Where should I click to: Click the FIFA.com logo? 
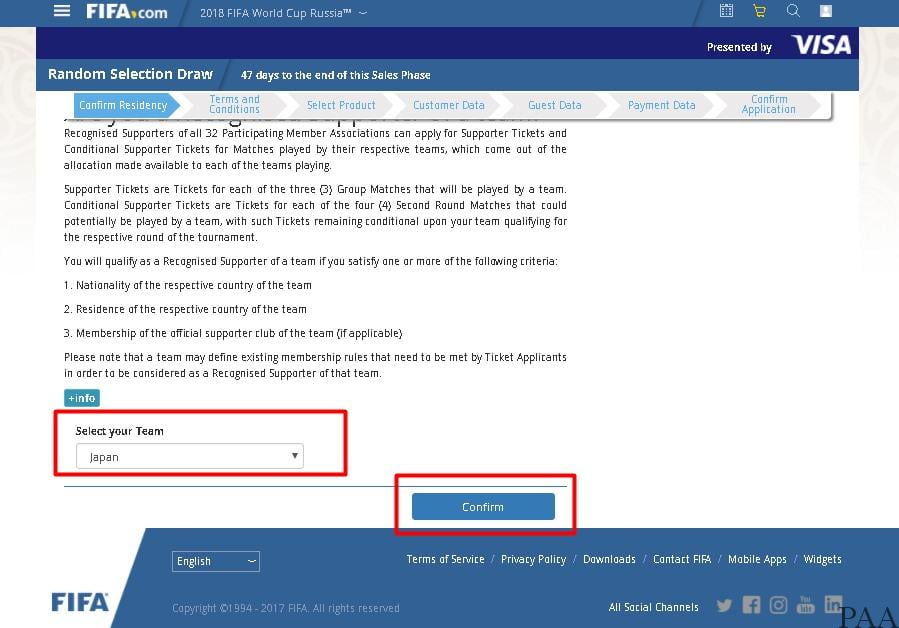point(127,11)
